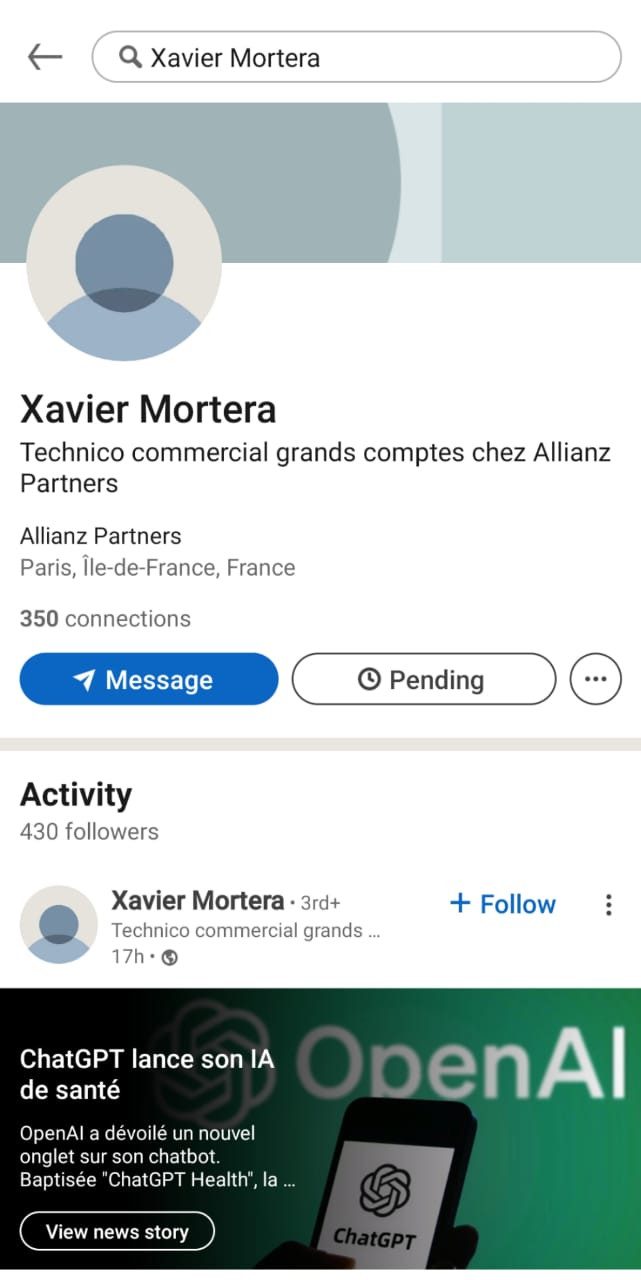Tap the Allianz Partners company line
641x1280 pixels.
point(101,536)
